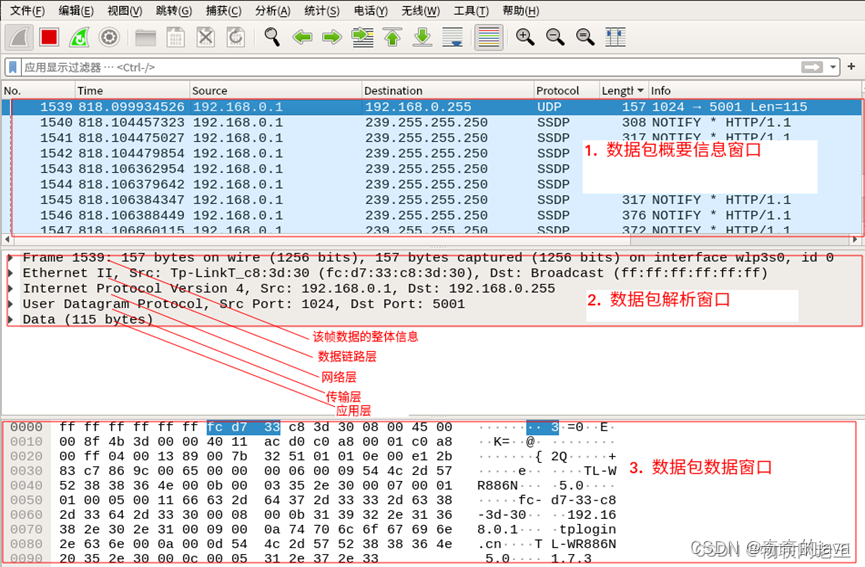Open a capture file with folder icon

(x=146, y=38)
